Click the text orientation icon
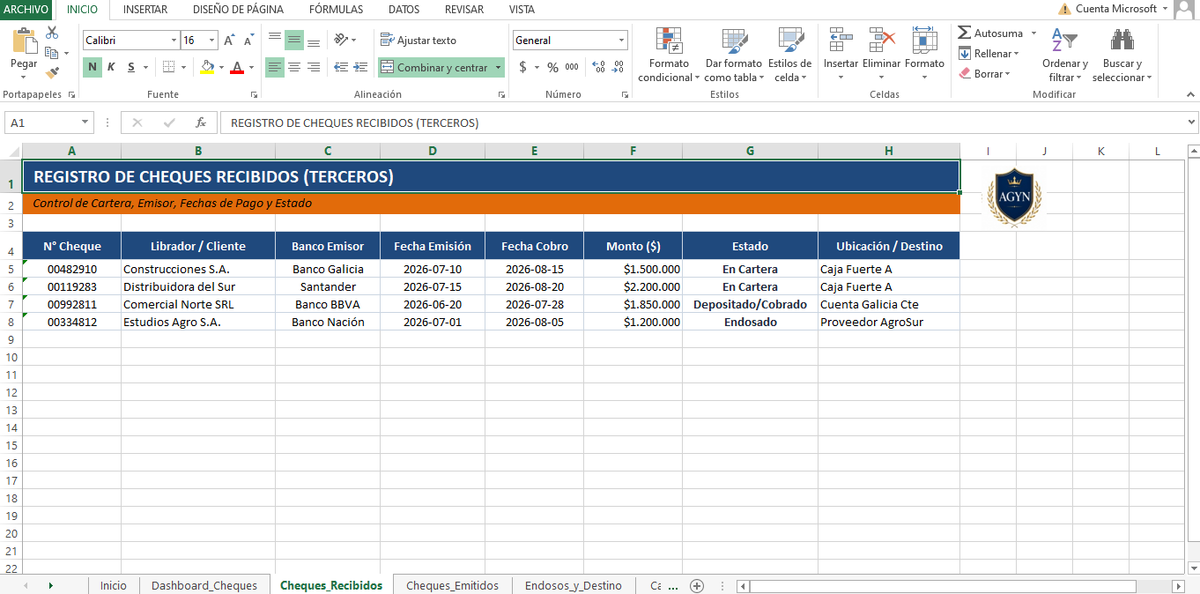The image size is (1200, 594). coord(342,40)
